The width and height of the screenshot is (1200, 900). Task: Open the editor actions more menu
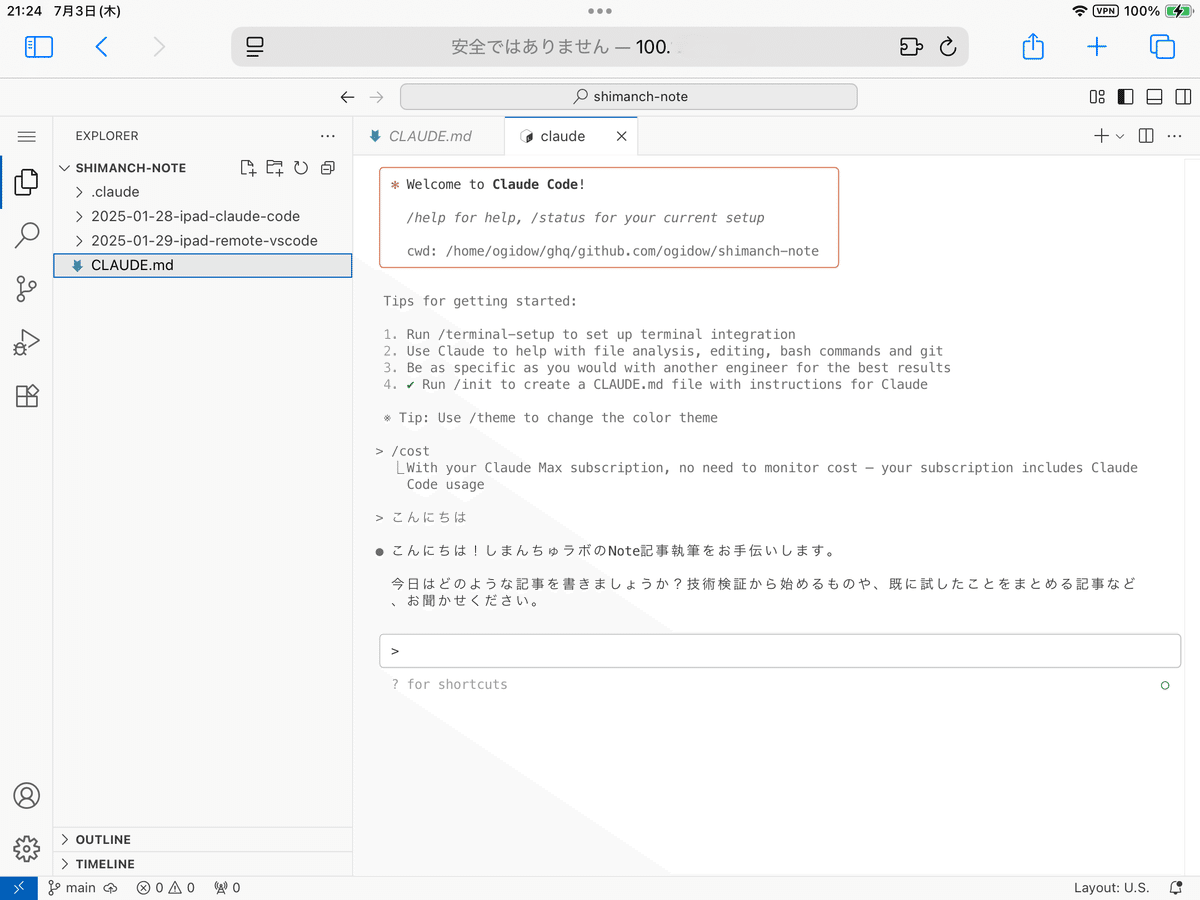[1174, 135]
